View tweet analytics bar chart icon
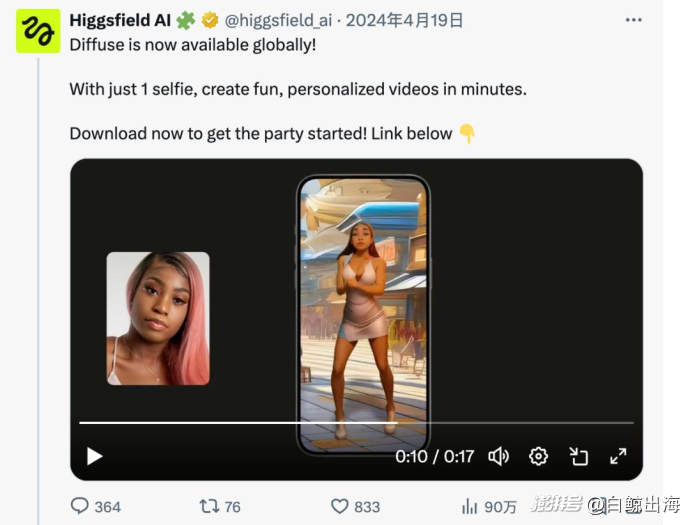 coord(469,506)
